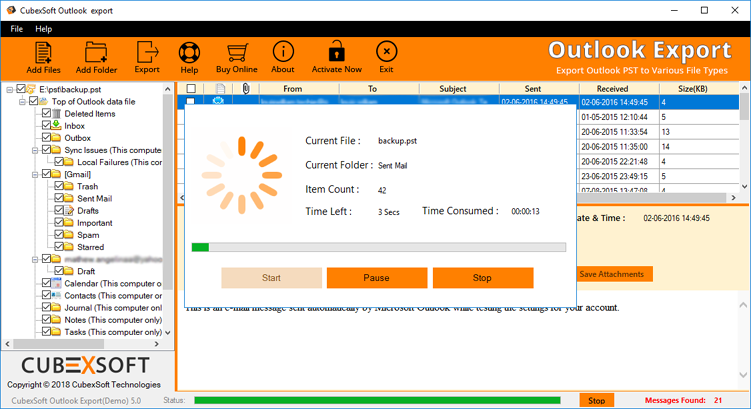Screen dimensions: 751x409
Task: Open Help from the lifebuoy icon
Action: pyautogui.click(x=189, y=57)
